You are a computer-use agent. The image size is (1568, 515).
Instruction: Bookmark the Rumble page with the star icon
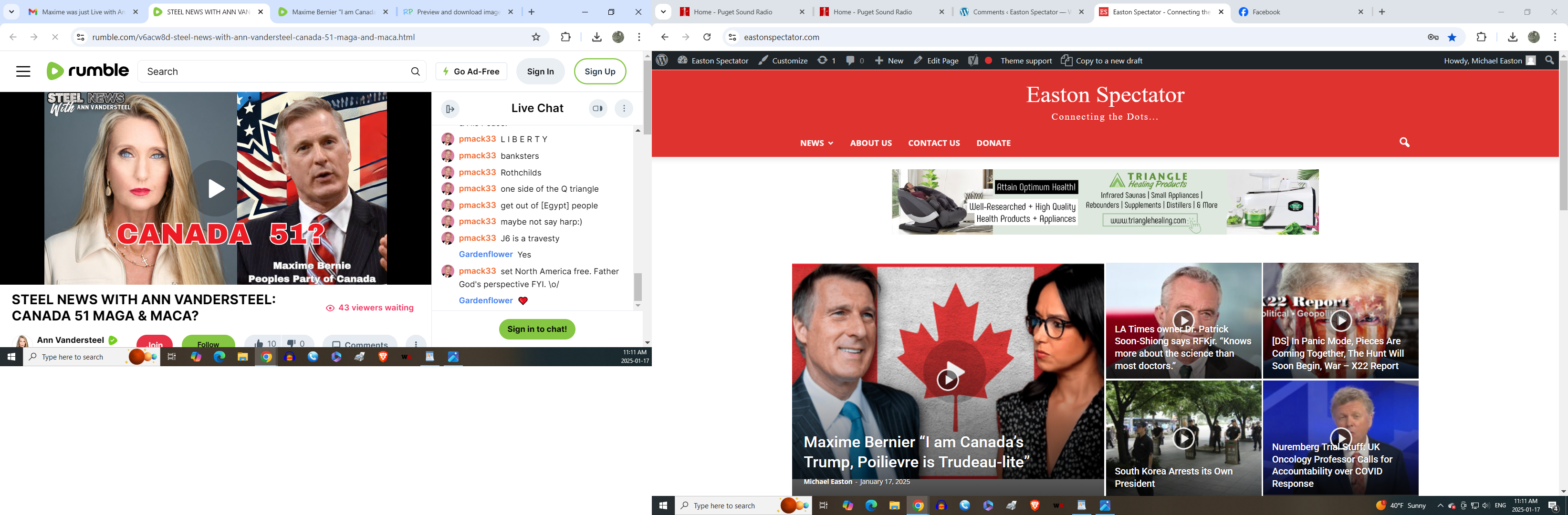pyautogui.click(x=536, y=37)
